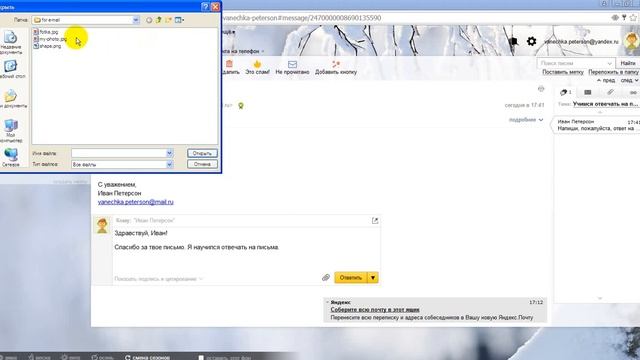Open the thread subject Учимся отвечать на п...
The width and height of the screenshot is (640, 360).
tap(605, 104)
